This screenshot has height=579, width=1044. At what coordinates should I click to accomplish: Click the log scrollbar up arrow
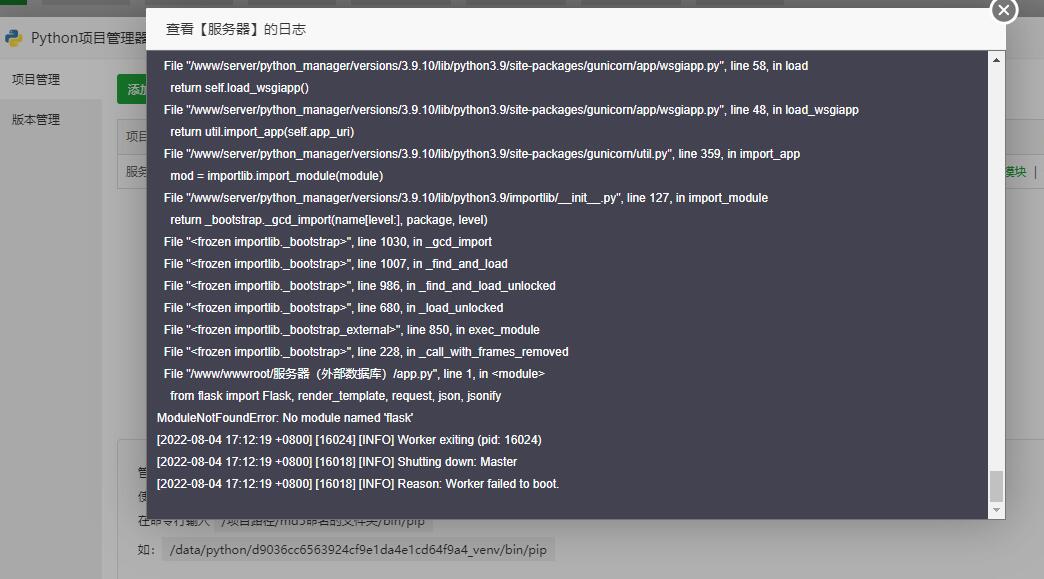(x=996, y=59)
